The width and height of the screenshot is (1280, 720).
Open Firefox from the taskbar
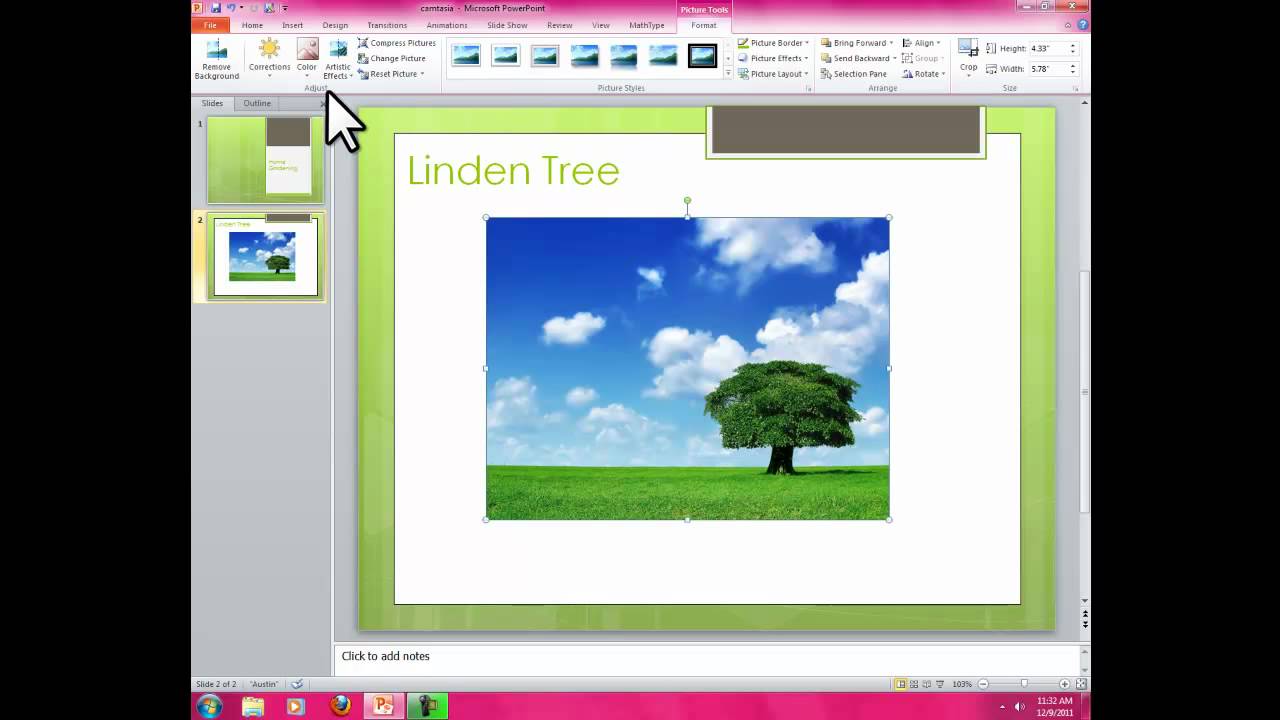pyautogui.click(x=341, y=706)
